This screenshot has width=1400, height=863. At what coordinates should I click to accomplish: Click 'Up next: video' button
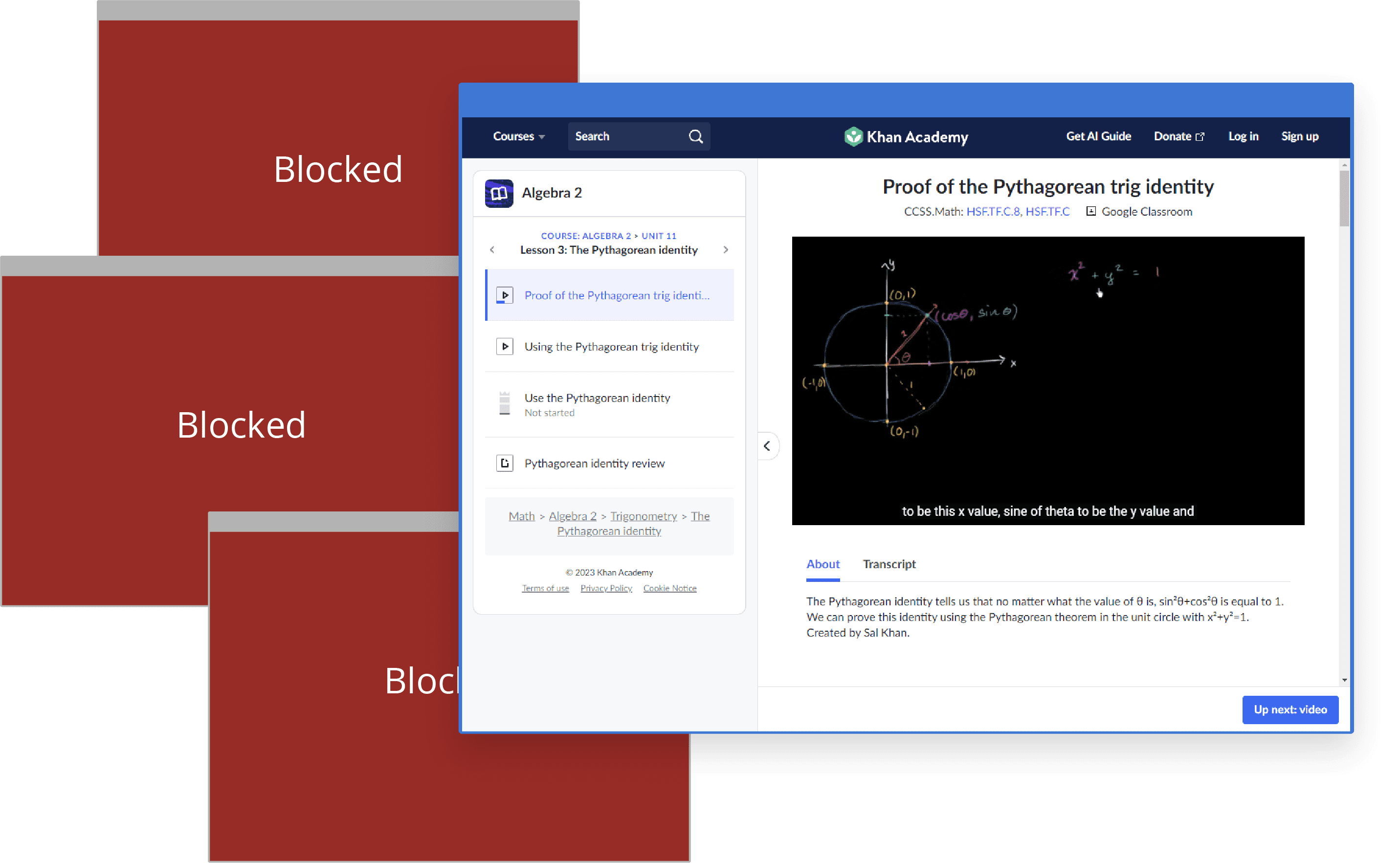click(1291, 710)
